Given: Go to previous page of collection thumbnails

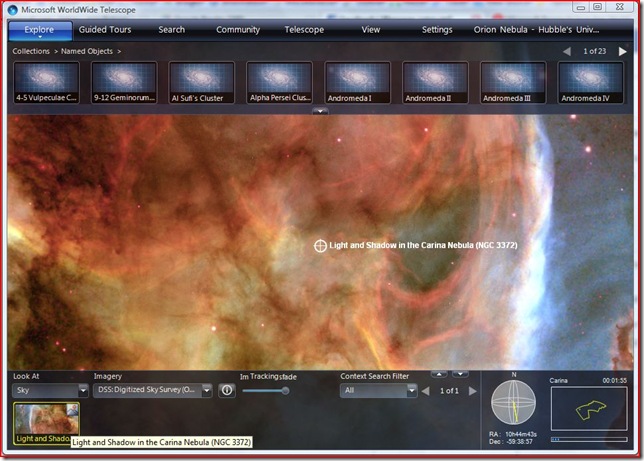Looking at the screenshot, I should coord(567,51).
